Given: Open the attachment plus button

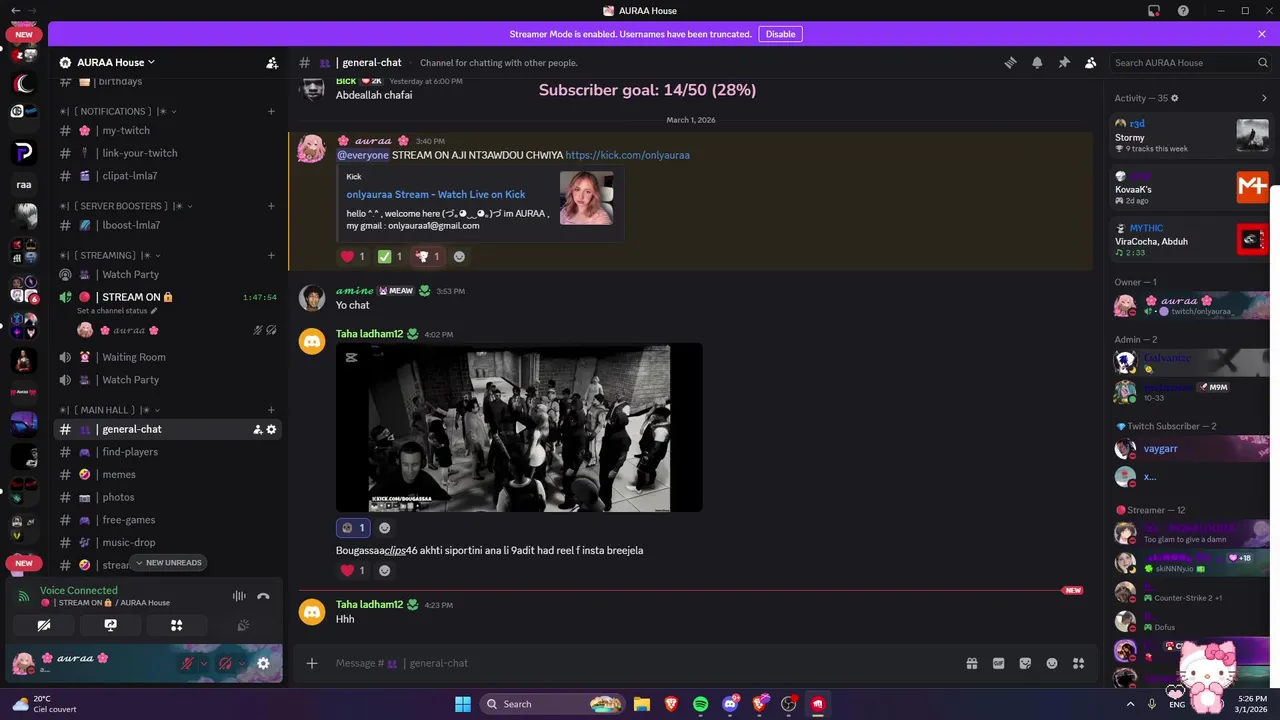Looking at the screenshot, I should (312, 663).
